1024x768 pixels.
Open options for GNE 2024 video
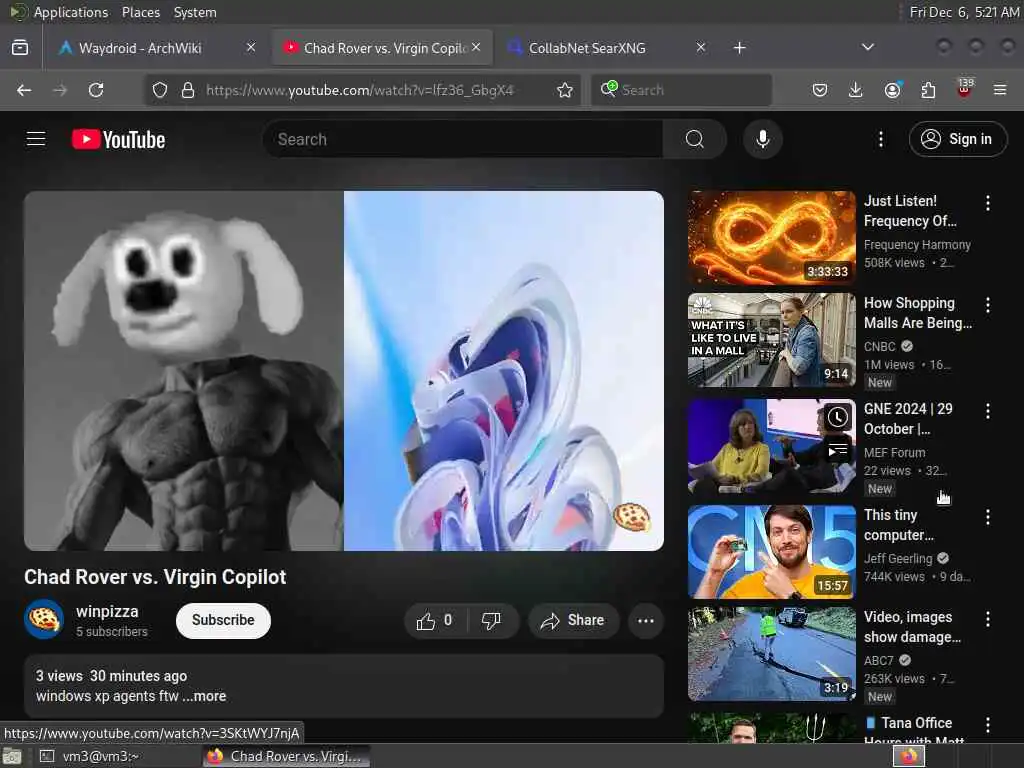point(987,411)
